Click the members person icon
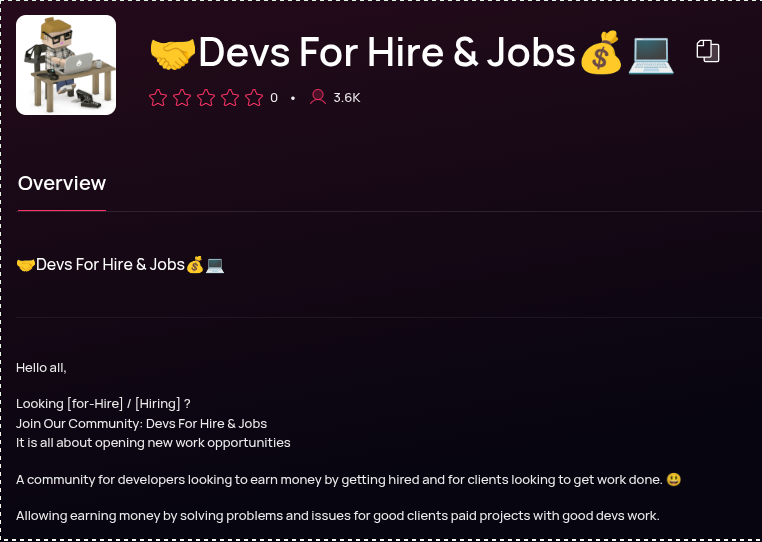The height and width of the screenshot is (542, 762). click(318, 97)
